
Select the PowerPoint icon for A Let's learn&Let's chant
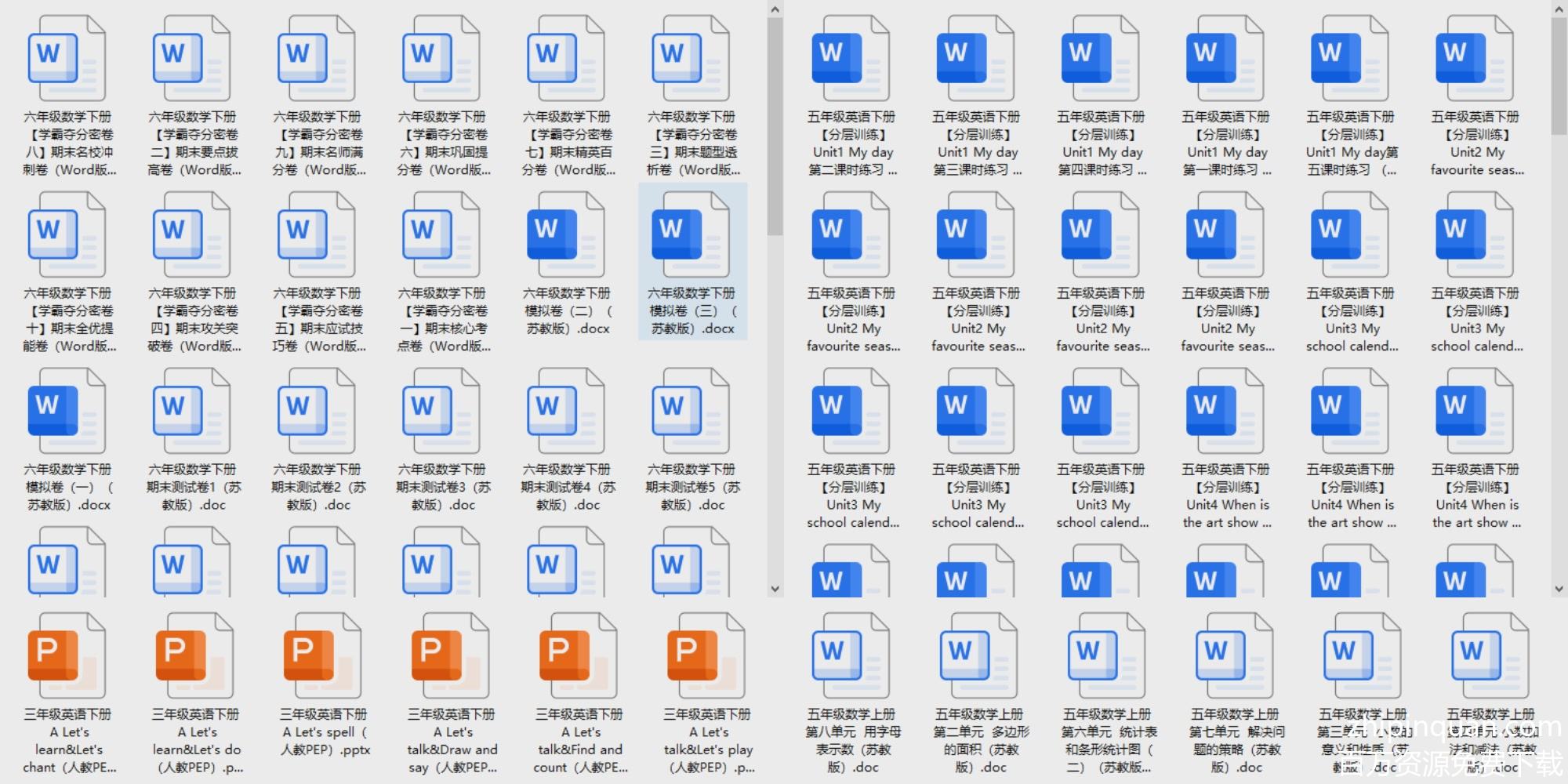click(67, 656)
